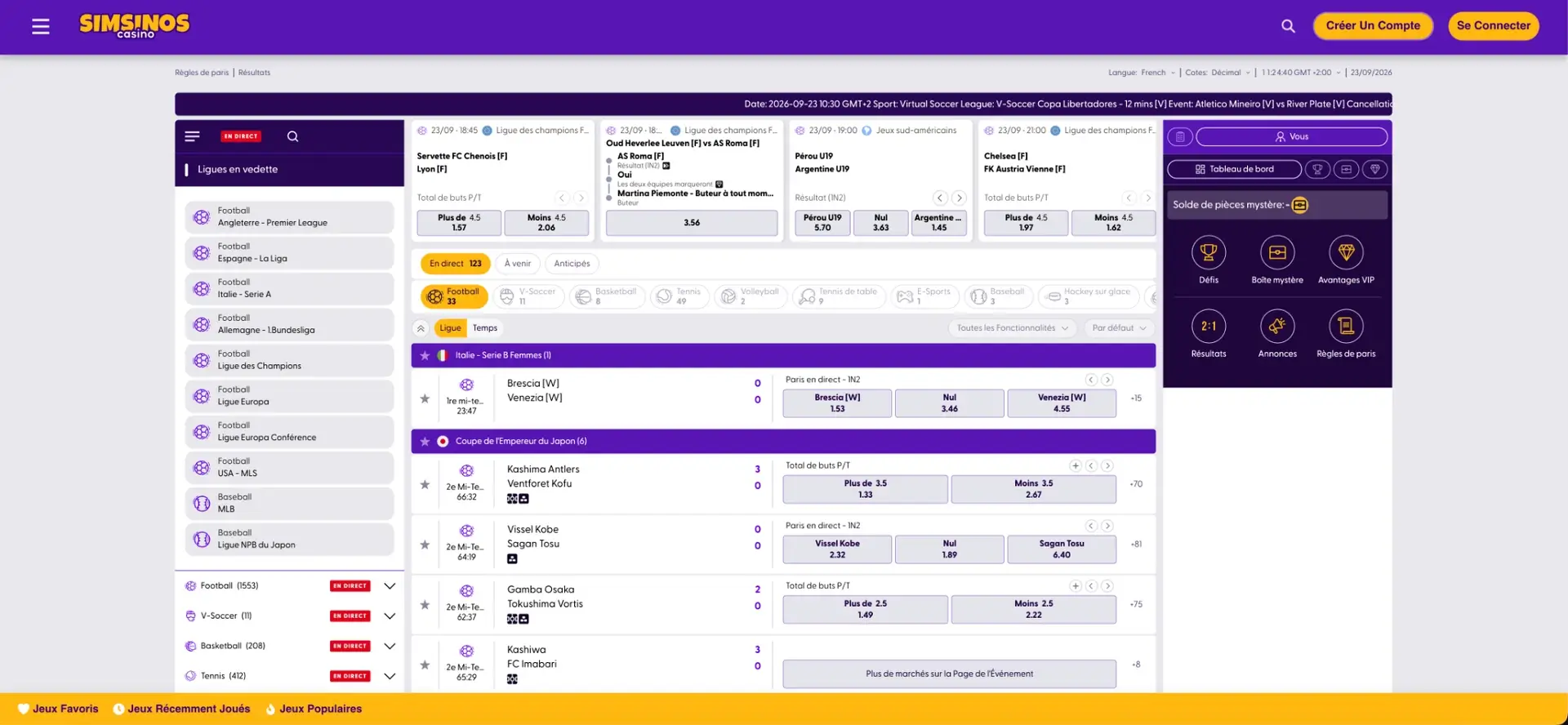The width and height of the screenshot is (1568, 725).
Task: Bet Nul 1.89 in Vissel Kobe match
Action: (x=949, y=549)
